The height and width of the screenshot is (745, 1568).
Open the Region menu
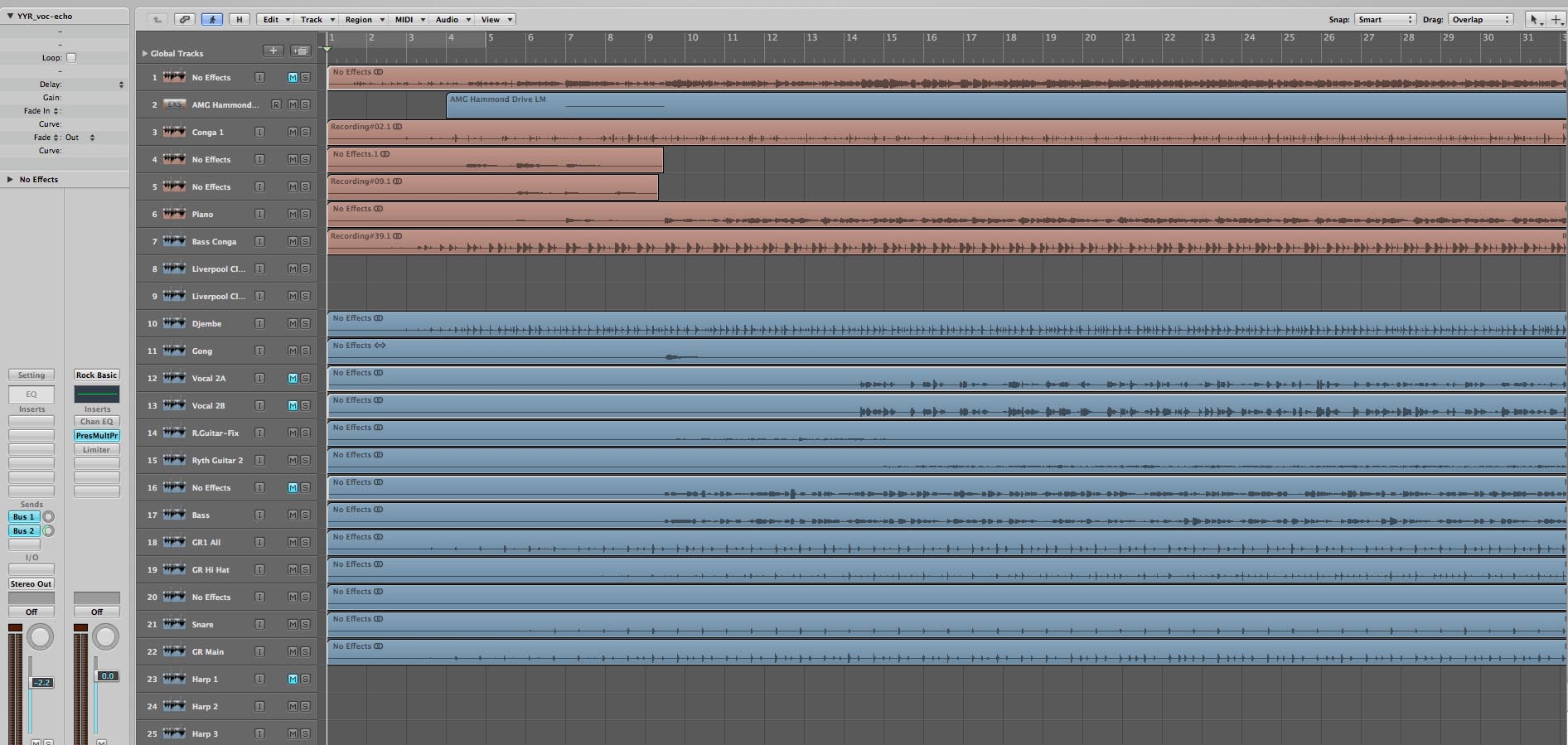[365, 19]
